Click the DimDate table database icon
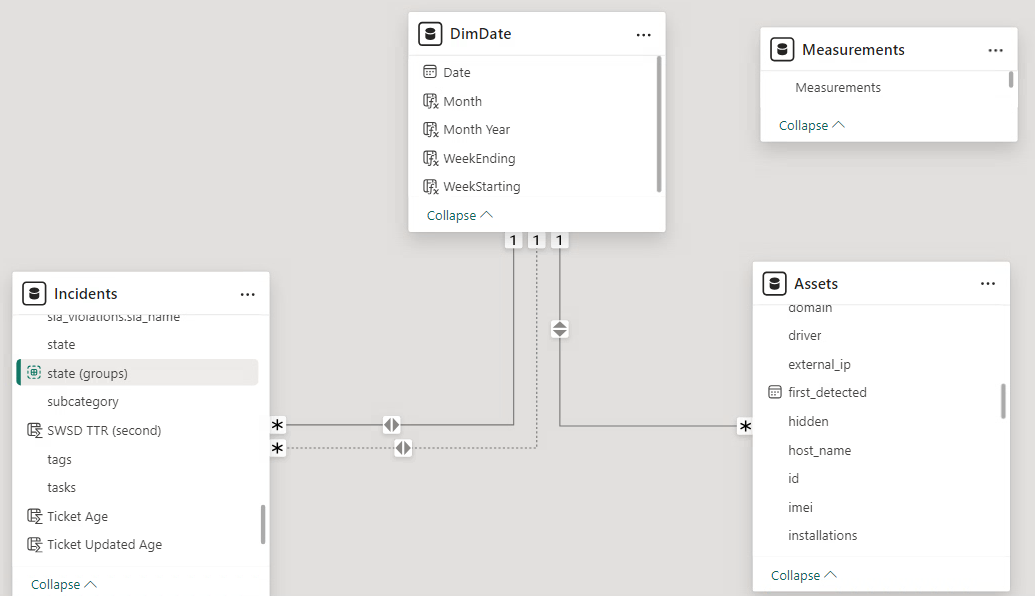 coord(430,34)
